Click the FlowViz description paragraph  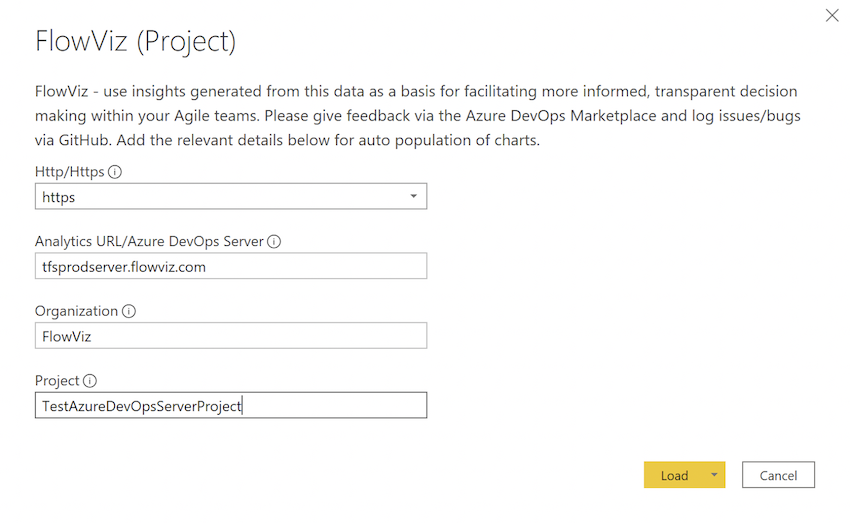417,116
